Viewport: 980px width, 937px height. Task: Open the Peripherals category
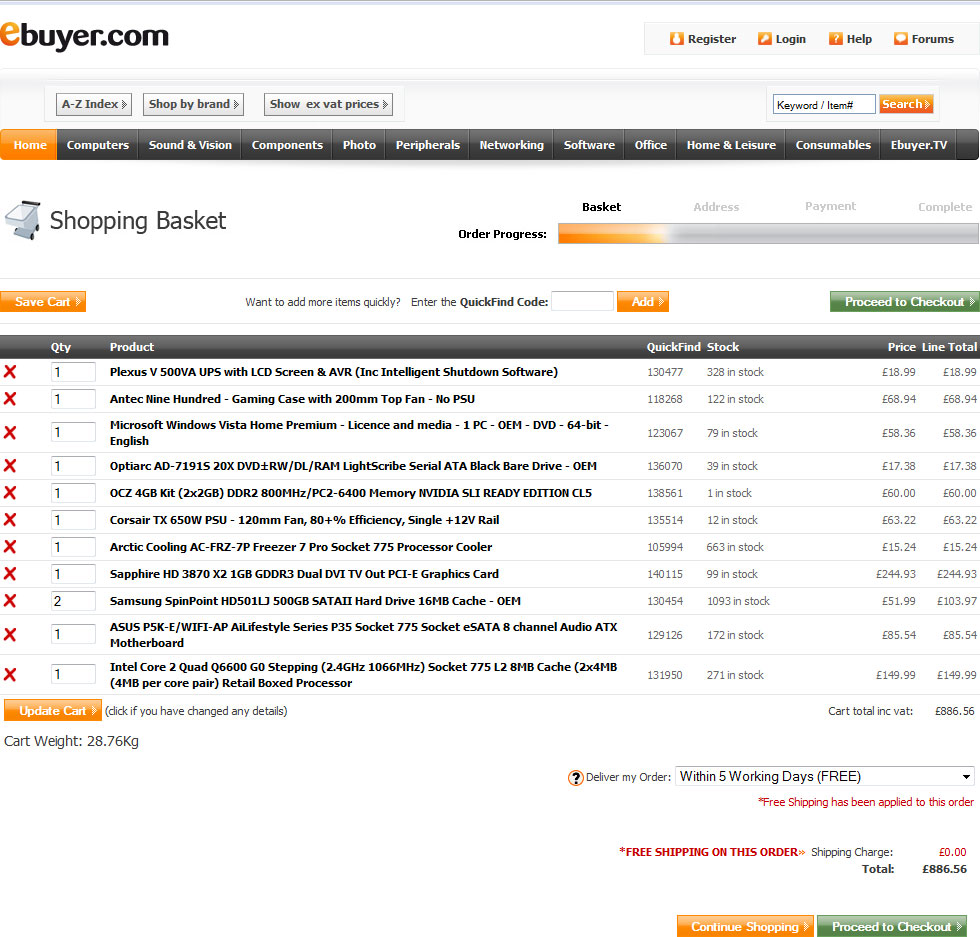[x=428, y=145]
